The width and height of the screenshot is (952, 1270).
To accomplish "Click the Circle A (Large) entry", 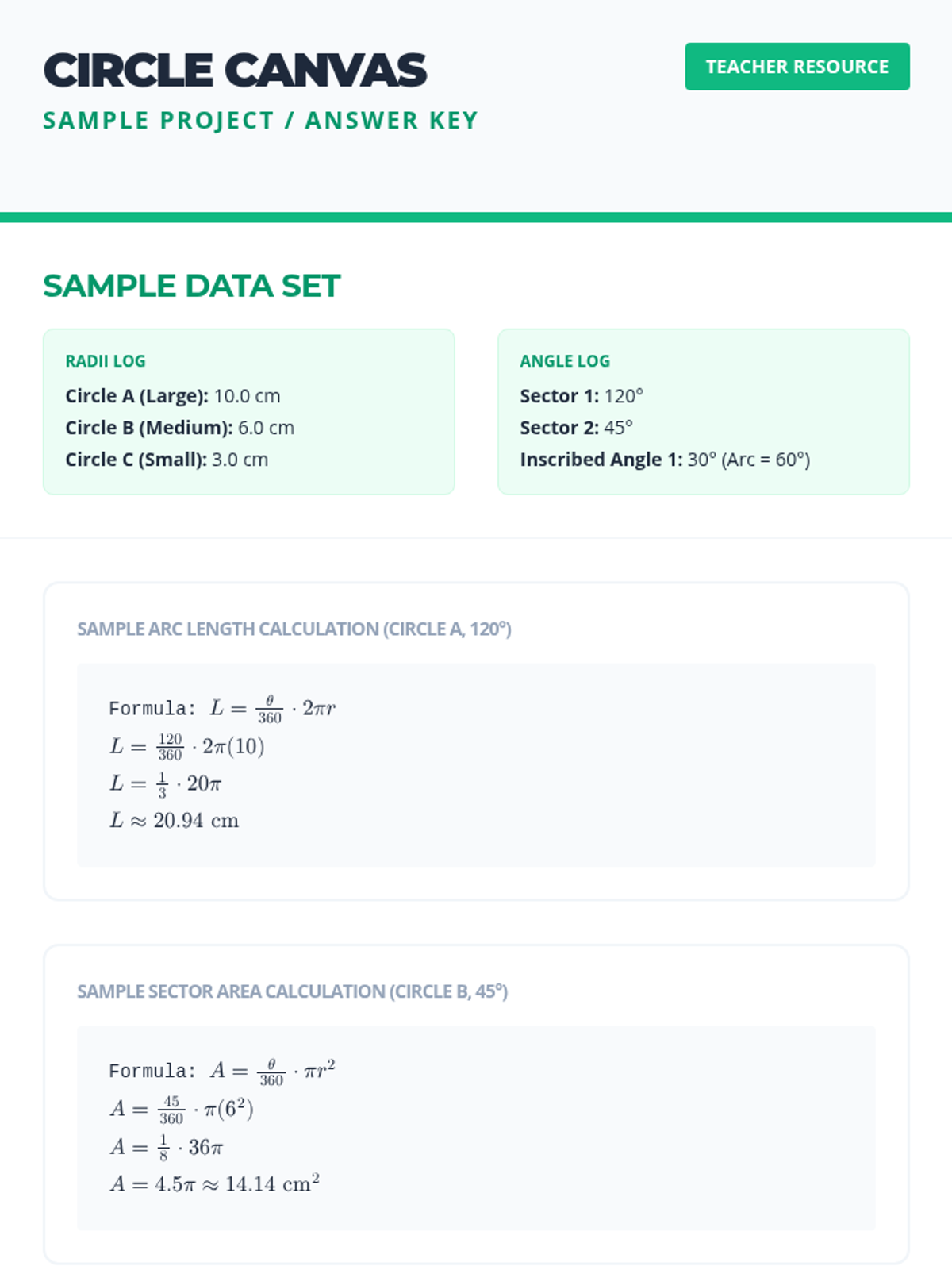I will pyautogui.click(x=172, y=396).
